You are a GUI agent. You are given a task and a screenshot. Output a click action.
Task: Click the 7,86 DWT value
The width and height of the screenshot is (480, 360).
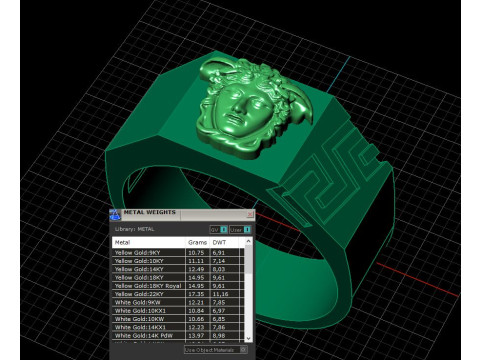tap(219, 327)
